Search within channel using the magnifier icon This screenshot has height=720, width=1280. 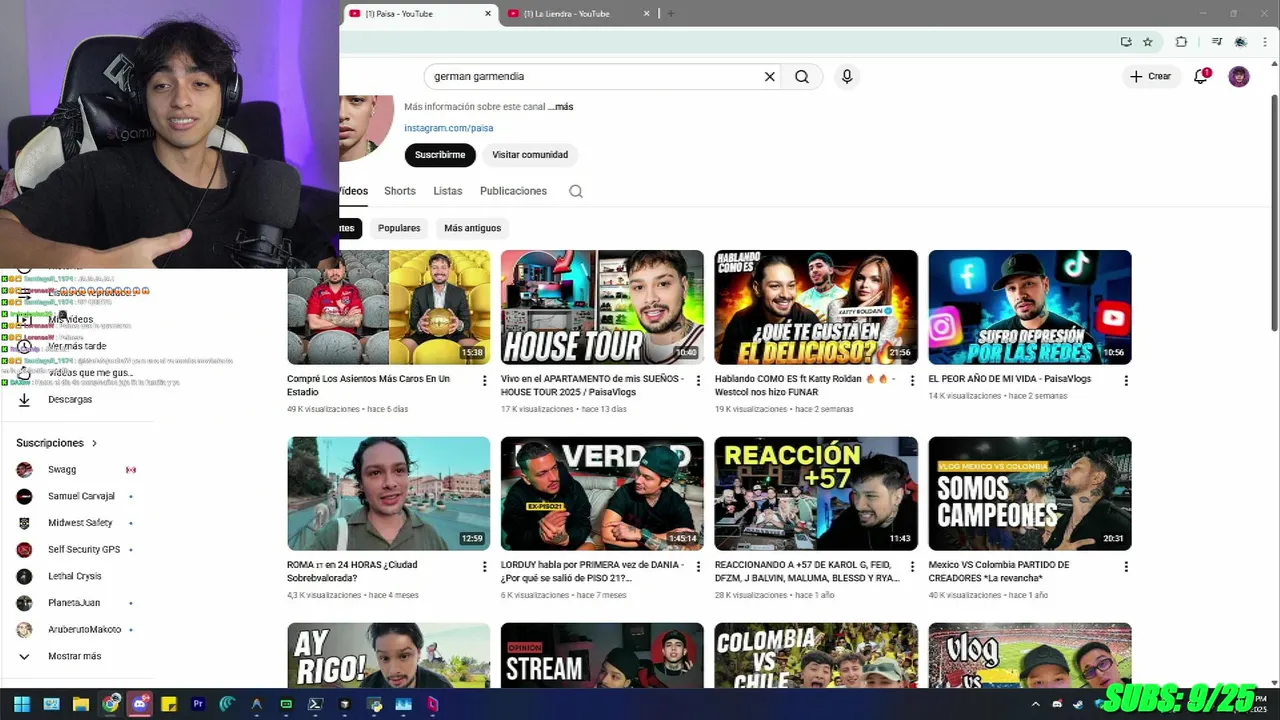tap(576, 191)
